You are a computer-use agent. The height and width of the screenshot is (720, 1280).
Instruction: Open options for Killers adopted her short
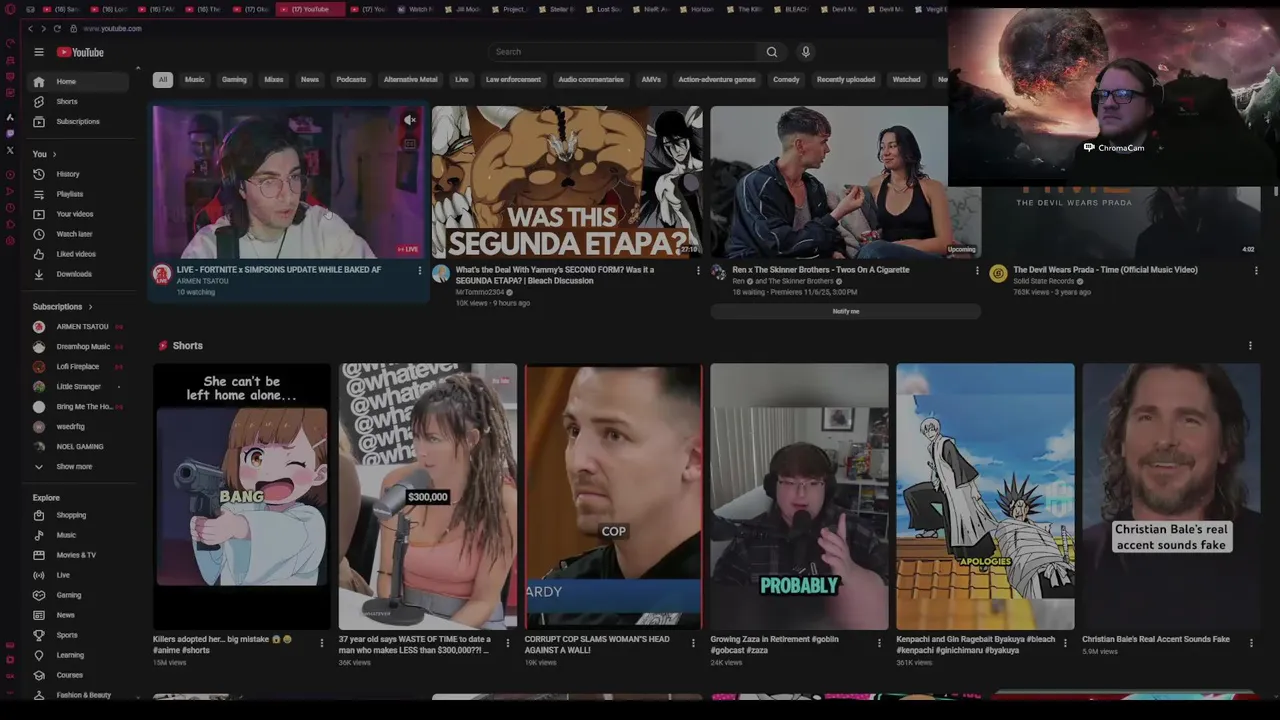(321, 643)
